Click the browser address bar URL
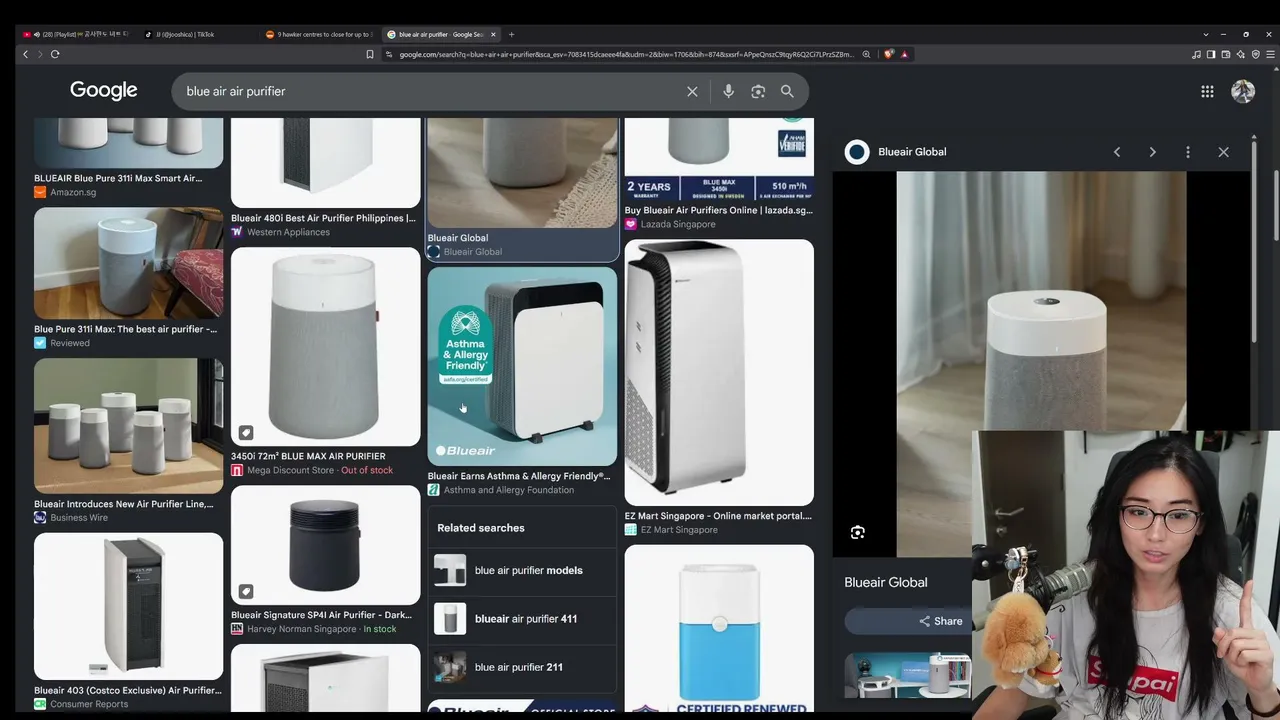The image size is (1280, 720). pos(626,54)
